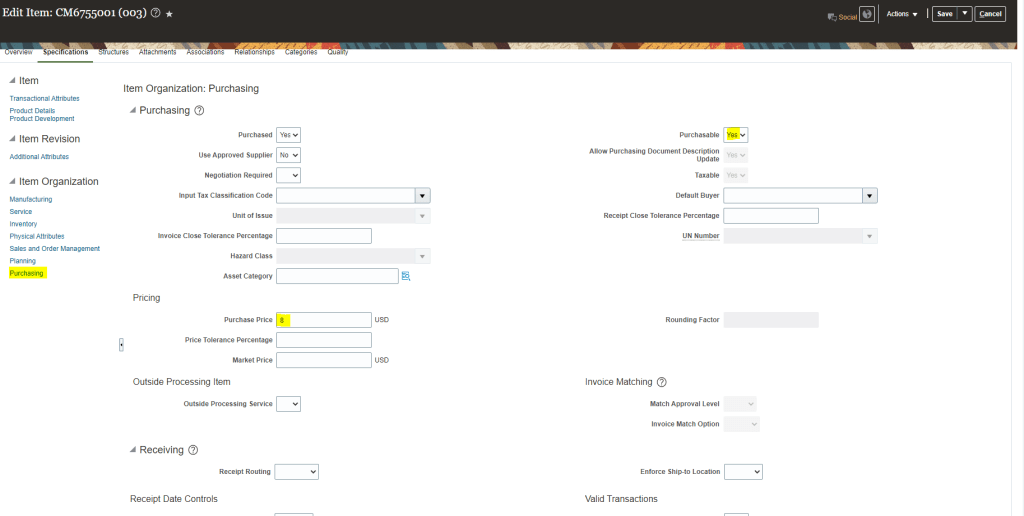The height and width of the screenshot is (516, 1024).
Task: Open the Use Approved Supplier dropdown
Action: click(x=288, y=155)
